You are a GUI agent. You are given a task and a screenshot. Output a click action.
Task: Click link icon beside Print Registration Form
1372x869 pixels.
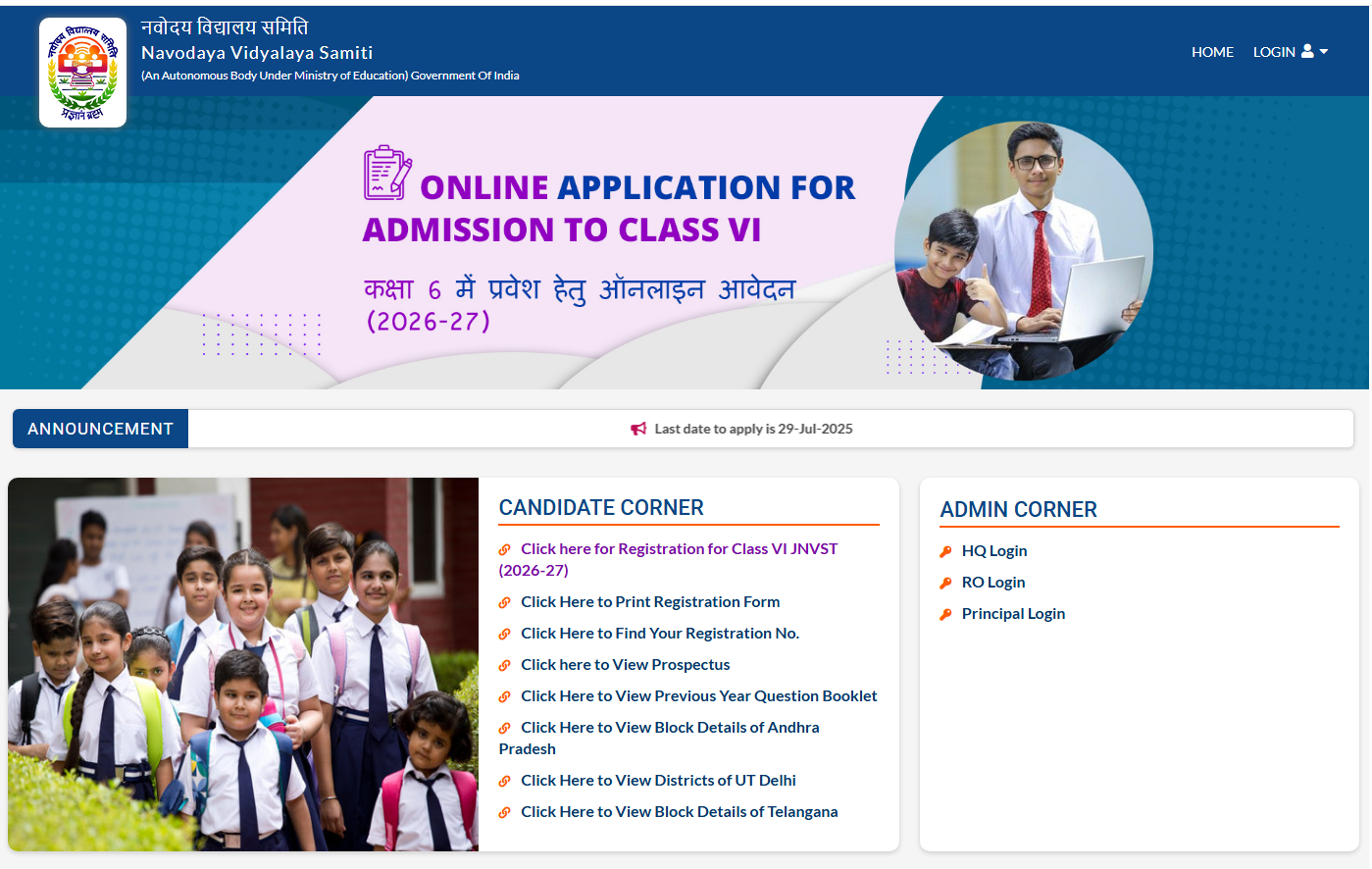point(504,602)
